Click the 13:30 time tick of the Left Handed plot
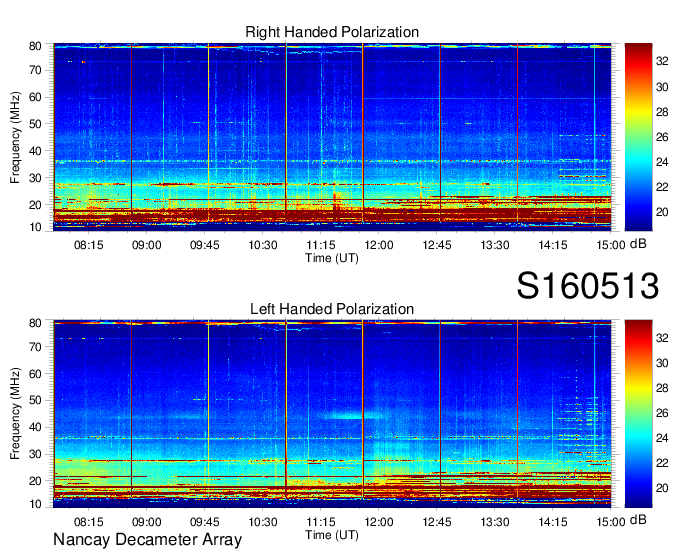The height and width of the screenshot is (552, 680). click(495, 522)
